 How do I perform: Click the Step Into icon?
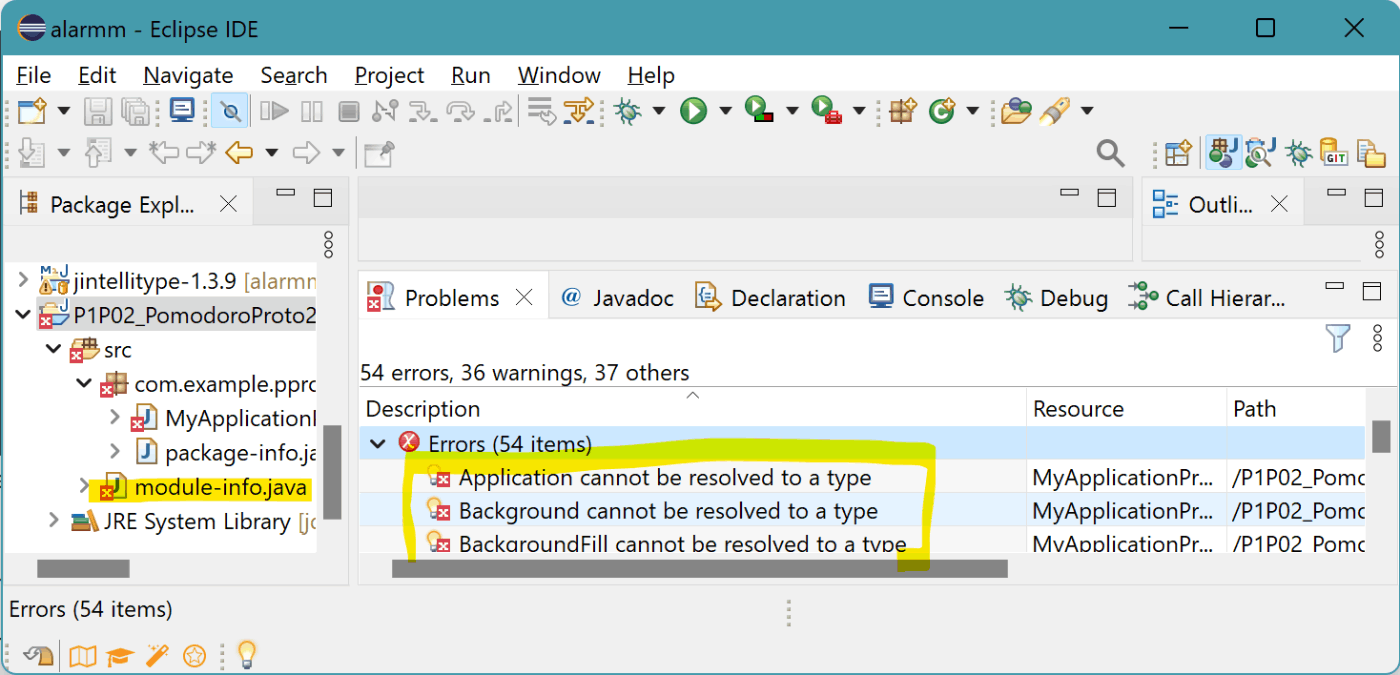(x=423, y=110)
